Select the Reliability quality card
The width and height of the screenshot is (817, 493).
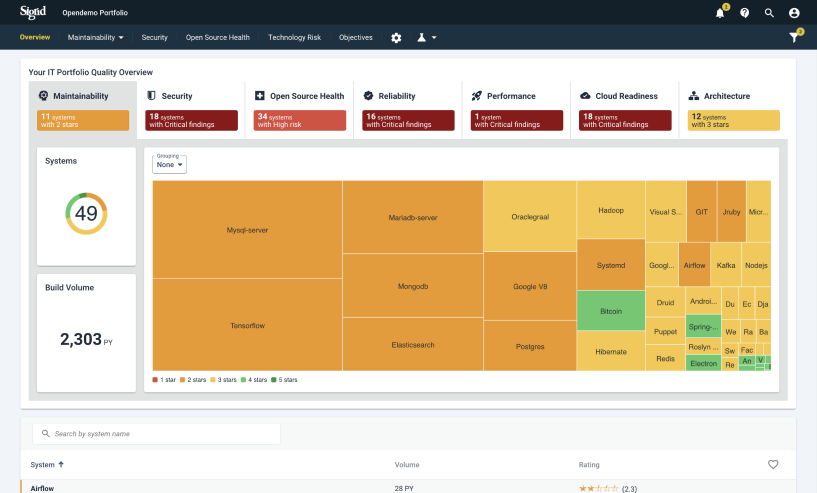[408, 110]
